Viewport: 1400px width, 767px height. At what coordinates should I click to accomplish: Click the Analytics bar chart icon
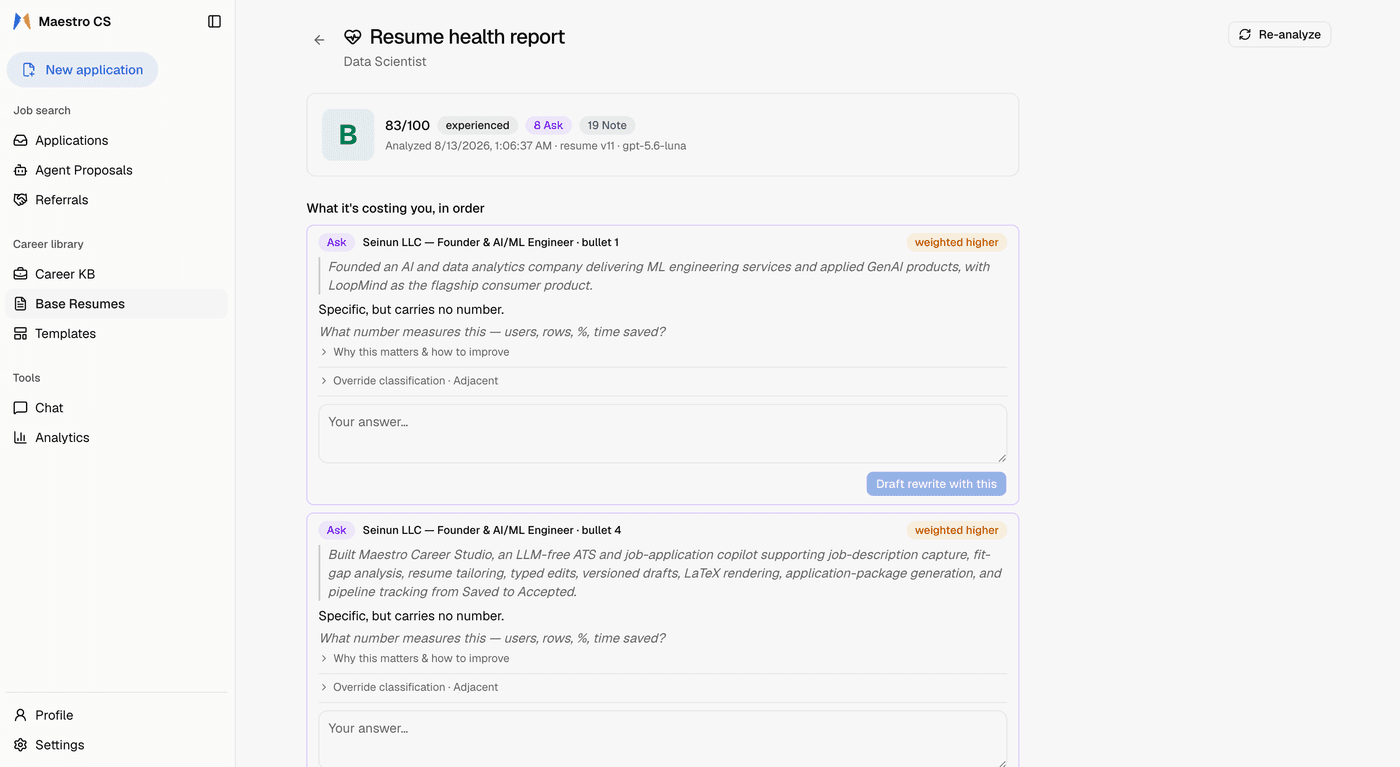20,437
